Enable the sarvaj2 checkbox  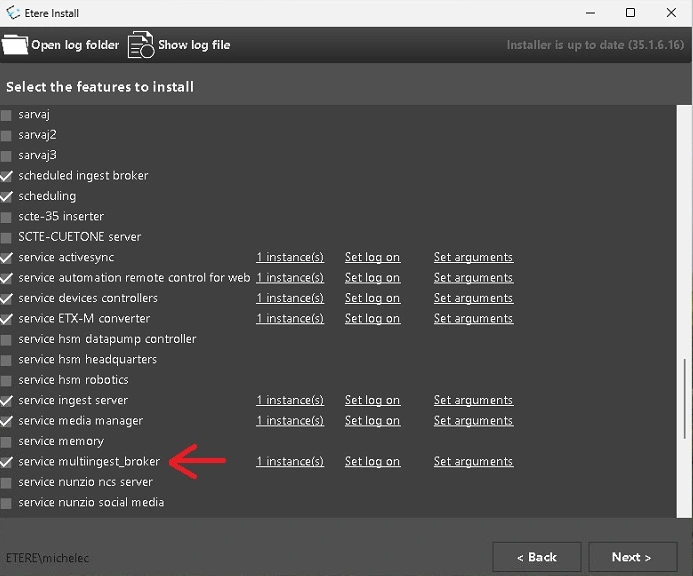point(7,135)
